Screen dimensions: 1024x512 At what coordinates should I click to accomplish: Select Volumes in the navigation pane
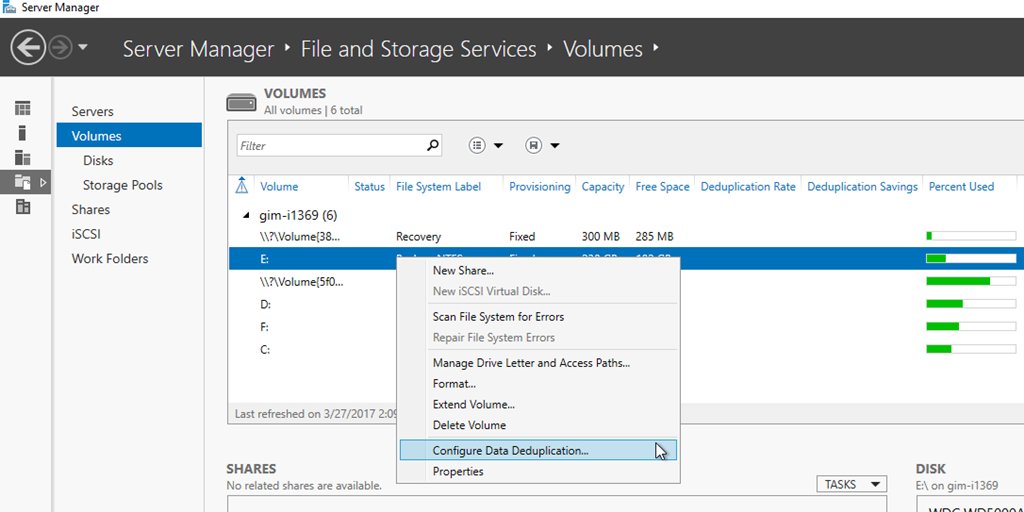point(129,136)
